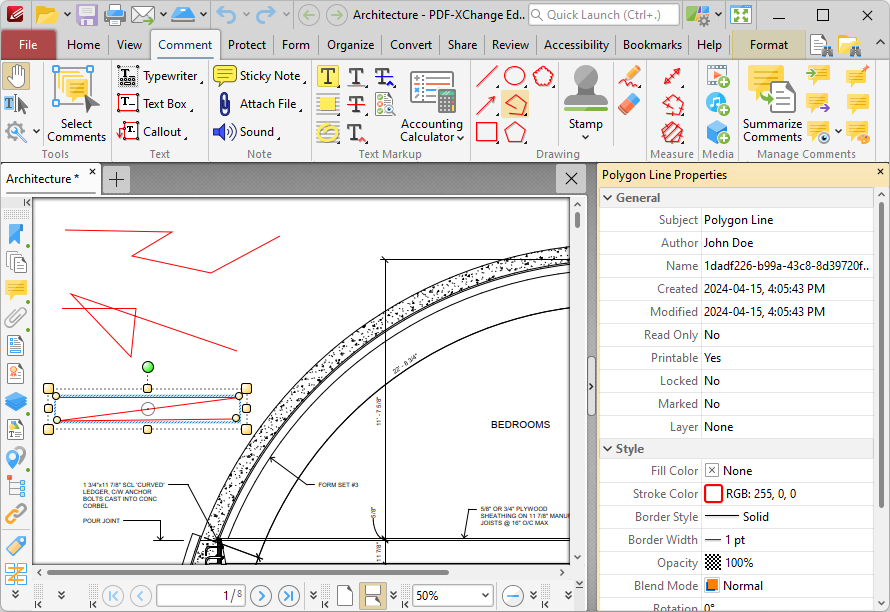This screenshot has width=890, height=612.
Task: Collapse the ribbon with the chevron
Action: click(879, 42)
